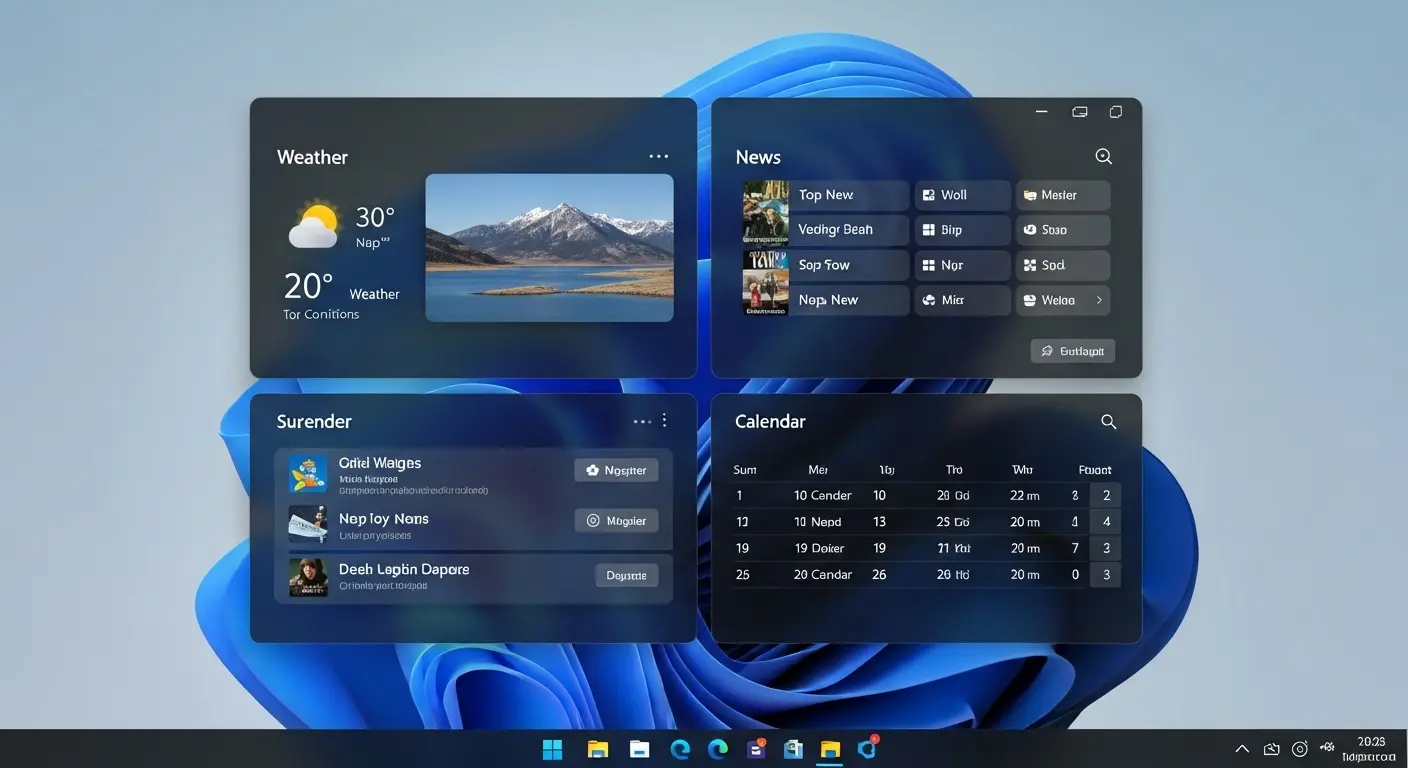Screen dimensions: 1408x768
Task: Click the camera-shaped icon in system tray
Action: pyautogui.click(x=1272, y=749)
